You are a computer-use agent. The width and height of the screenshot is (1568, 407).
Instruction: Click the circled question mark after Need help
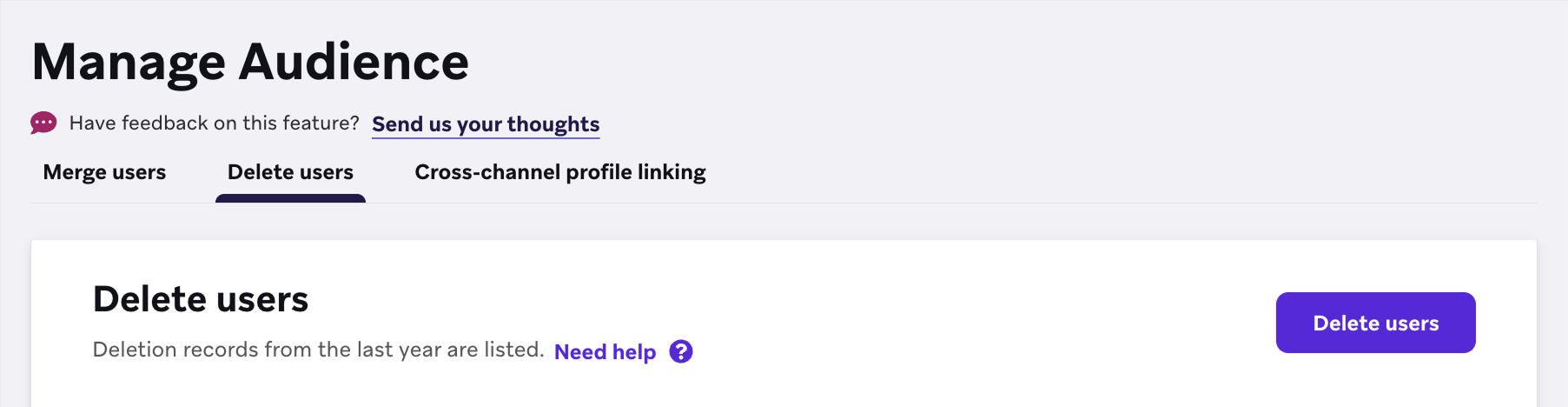pyautogui.click(x=681, y=351)
